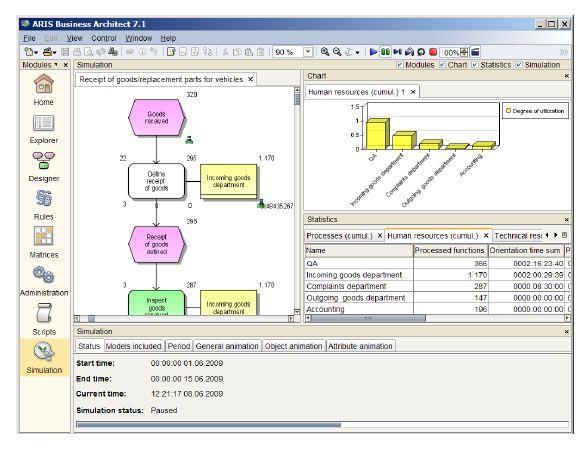
Task: Click the Copy toolbar icon
Action: click(237, 52)
